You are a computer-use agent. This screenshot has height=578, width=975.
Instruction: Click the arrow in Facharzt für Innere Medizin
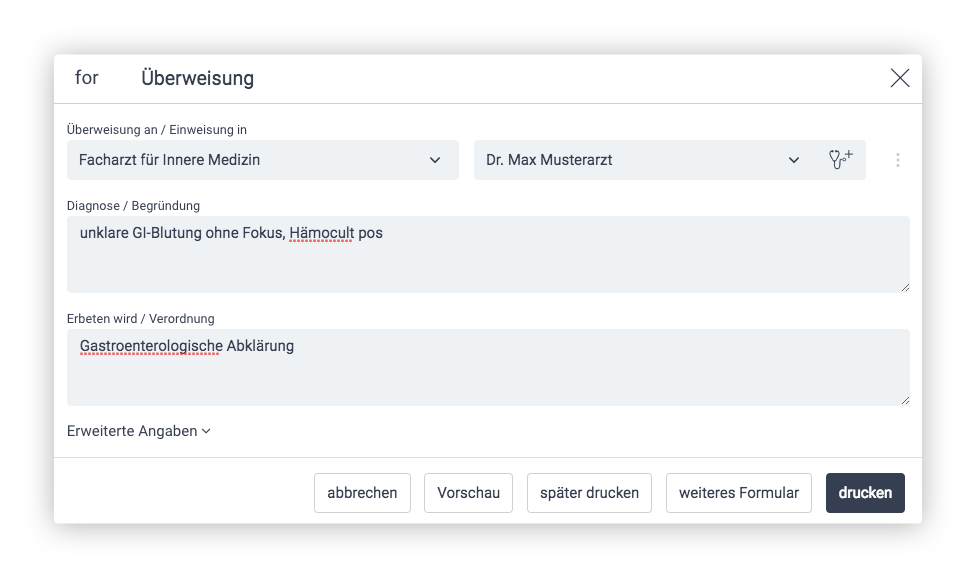click(x=435, y=160)
